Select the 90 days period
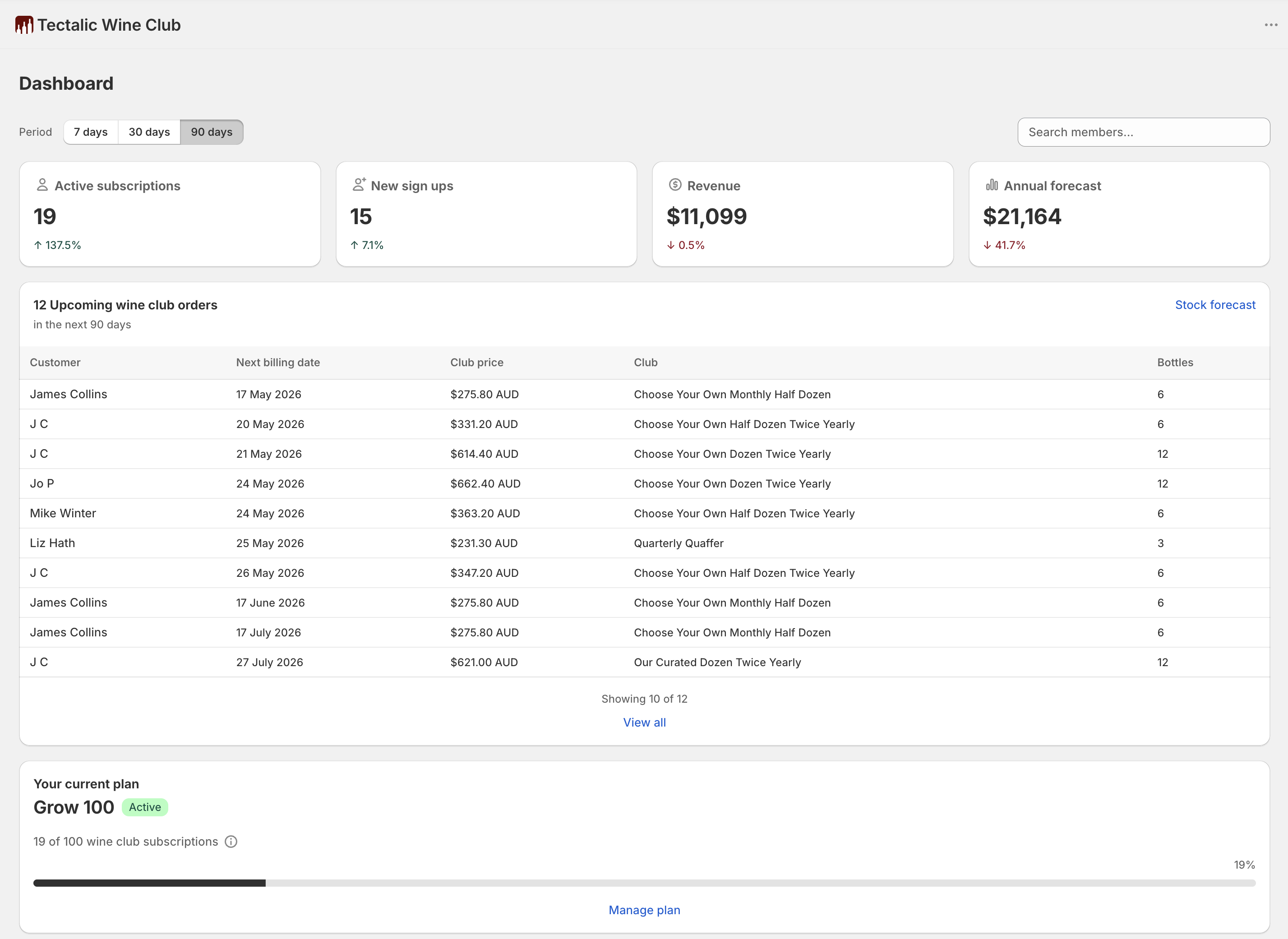 tap(212, 132)
